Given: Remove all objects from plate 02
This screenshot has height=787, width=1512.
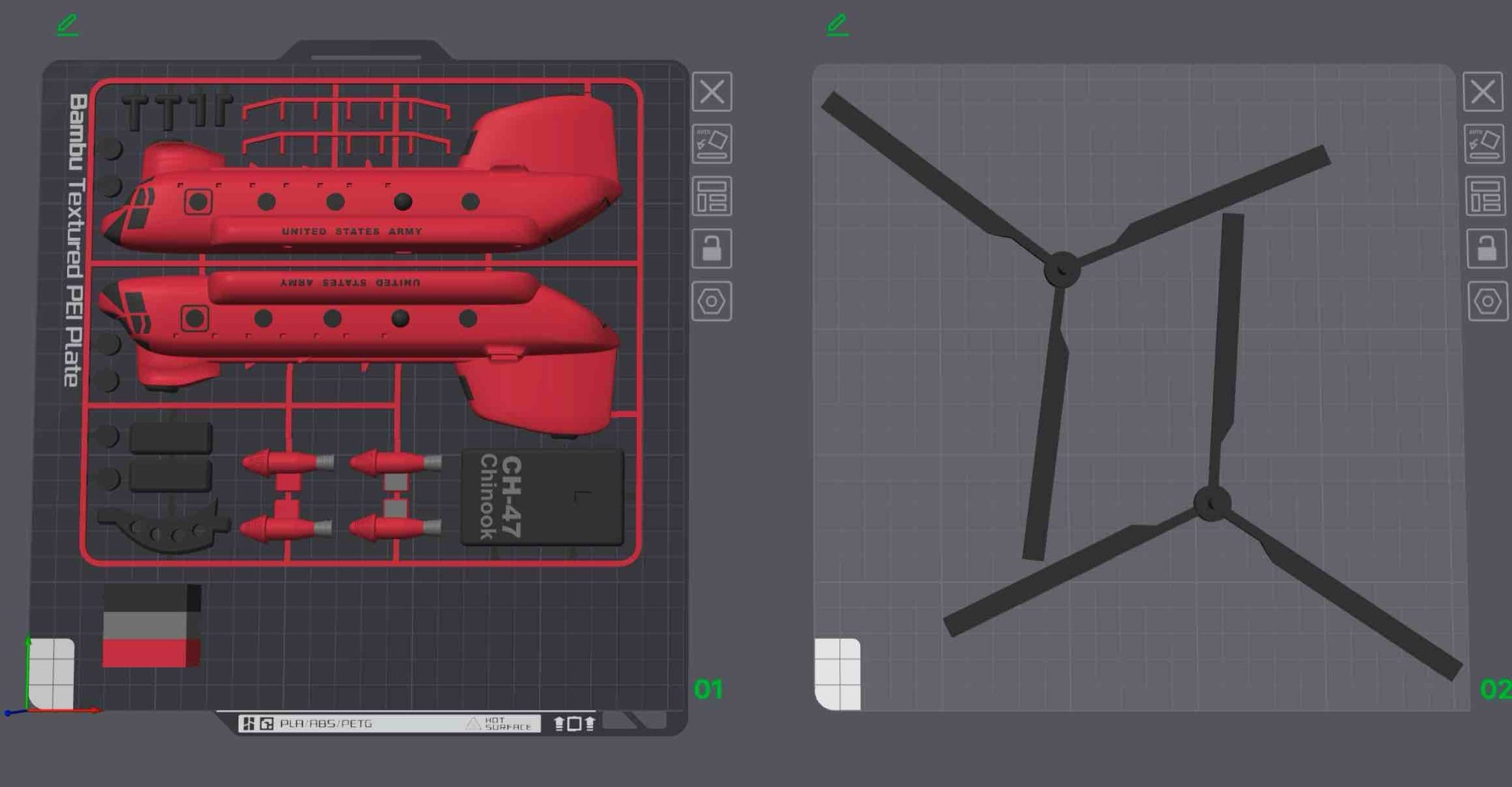Looking at the screenshot, I should point(1482,92).
